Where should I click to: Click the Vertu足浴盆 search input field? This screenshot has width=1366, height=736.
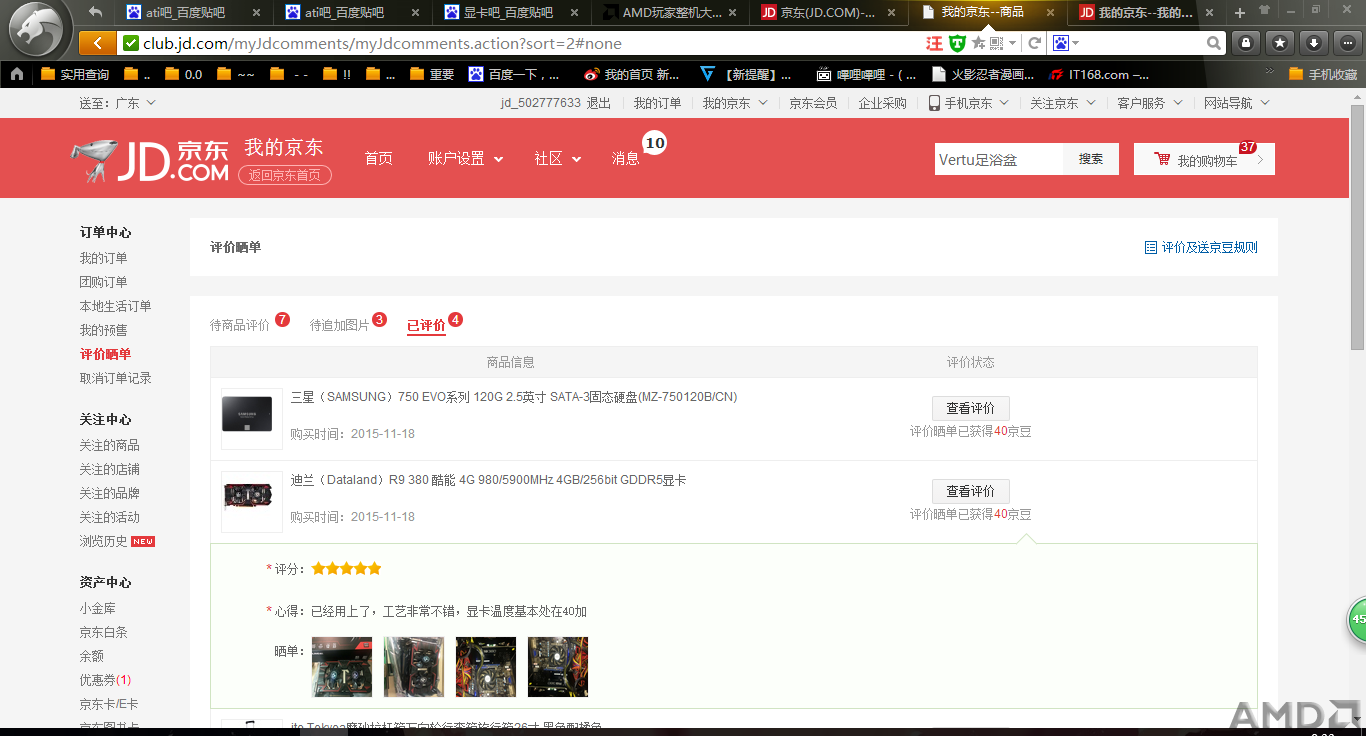point(999,159)
